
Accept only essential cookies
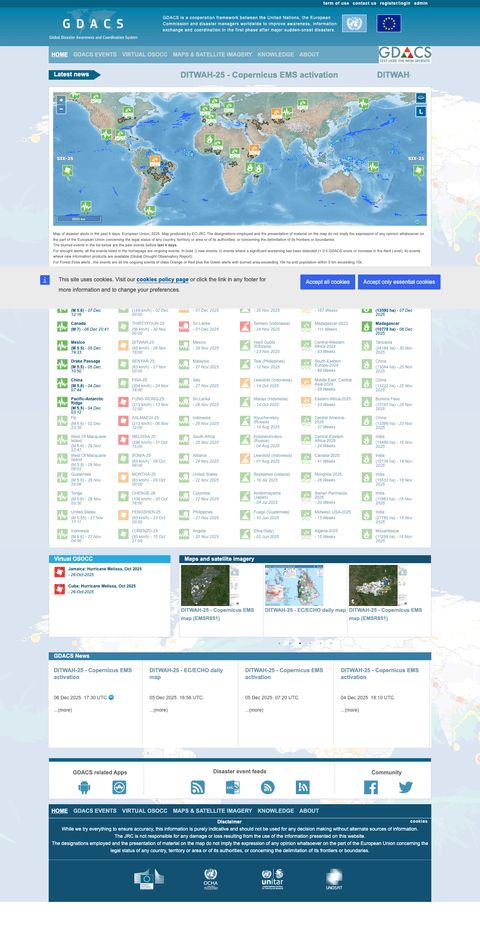399,282
